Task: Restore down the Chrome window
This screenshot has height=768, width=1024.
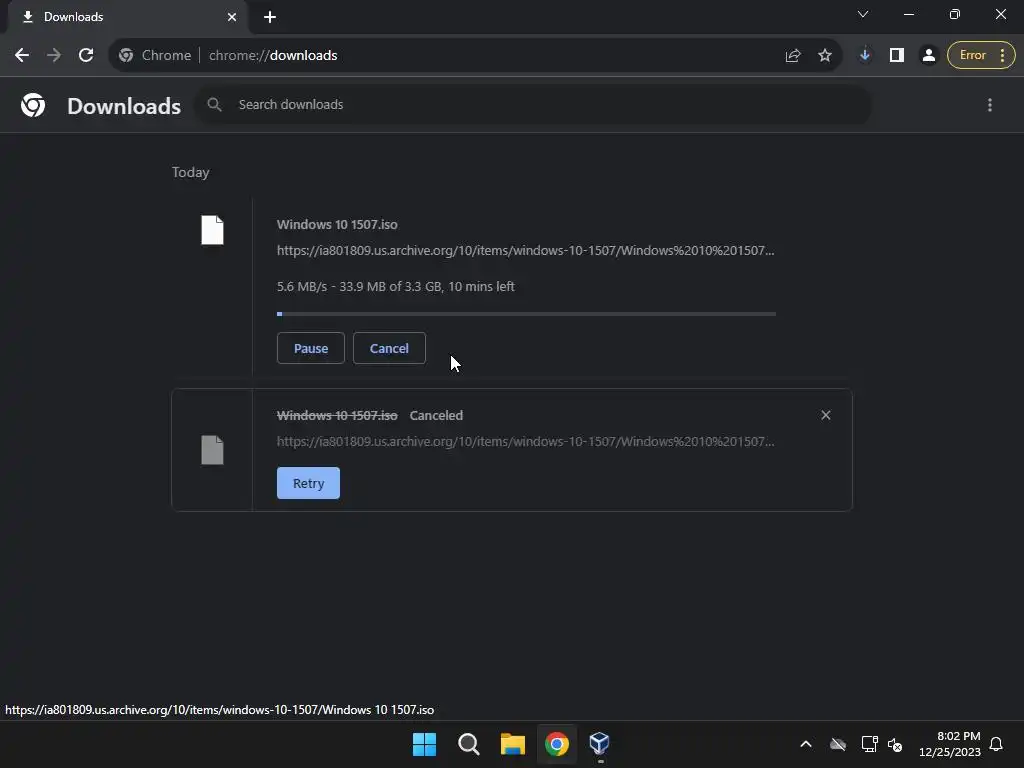Action: pyautogui.click(x=955, y=14)
